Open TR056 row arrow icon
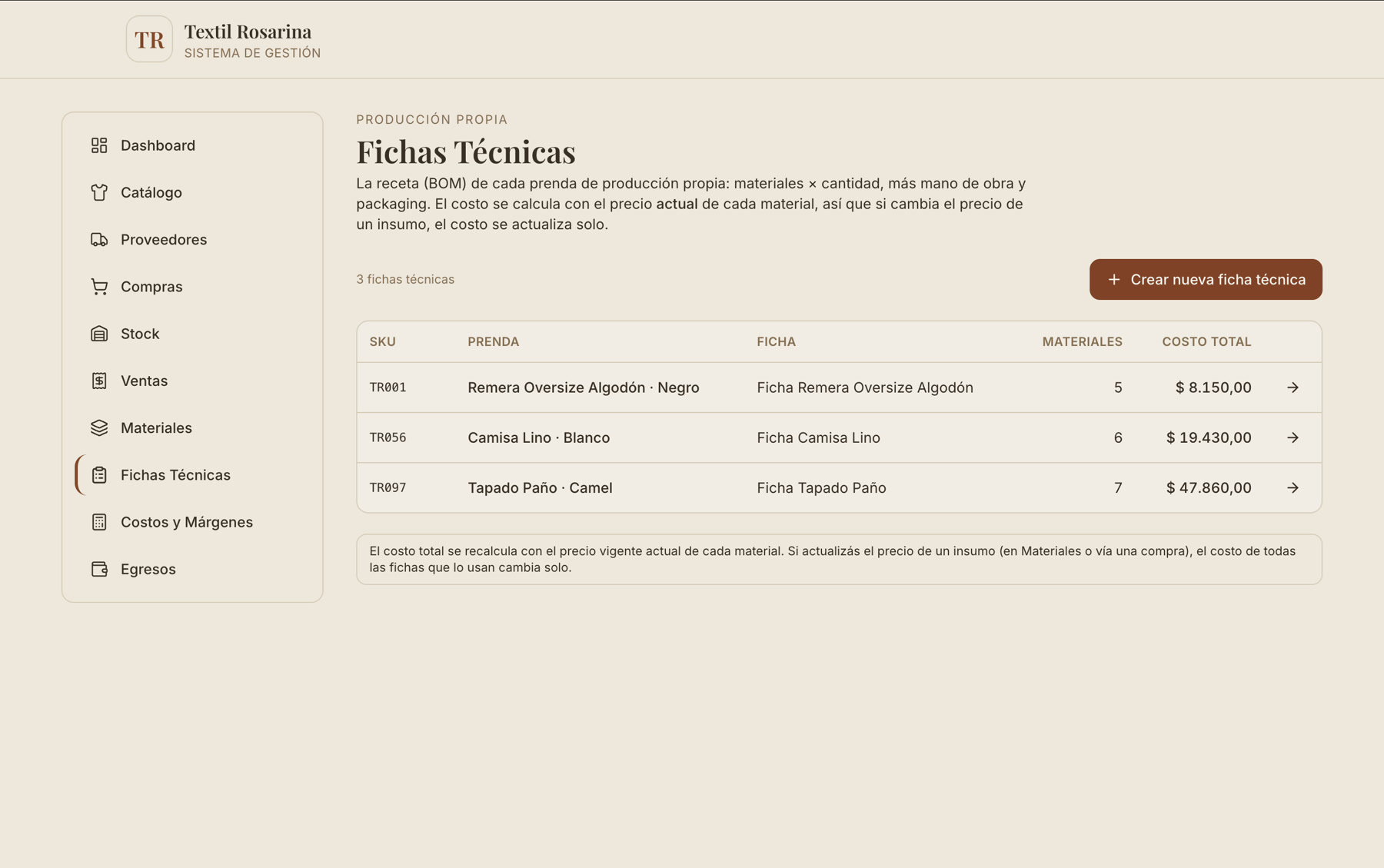This screenshot has width=1384, height=868. (1293, 437)
